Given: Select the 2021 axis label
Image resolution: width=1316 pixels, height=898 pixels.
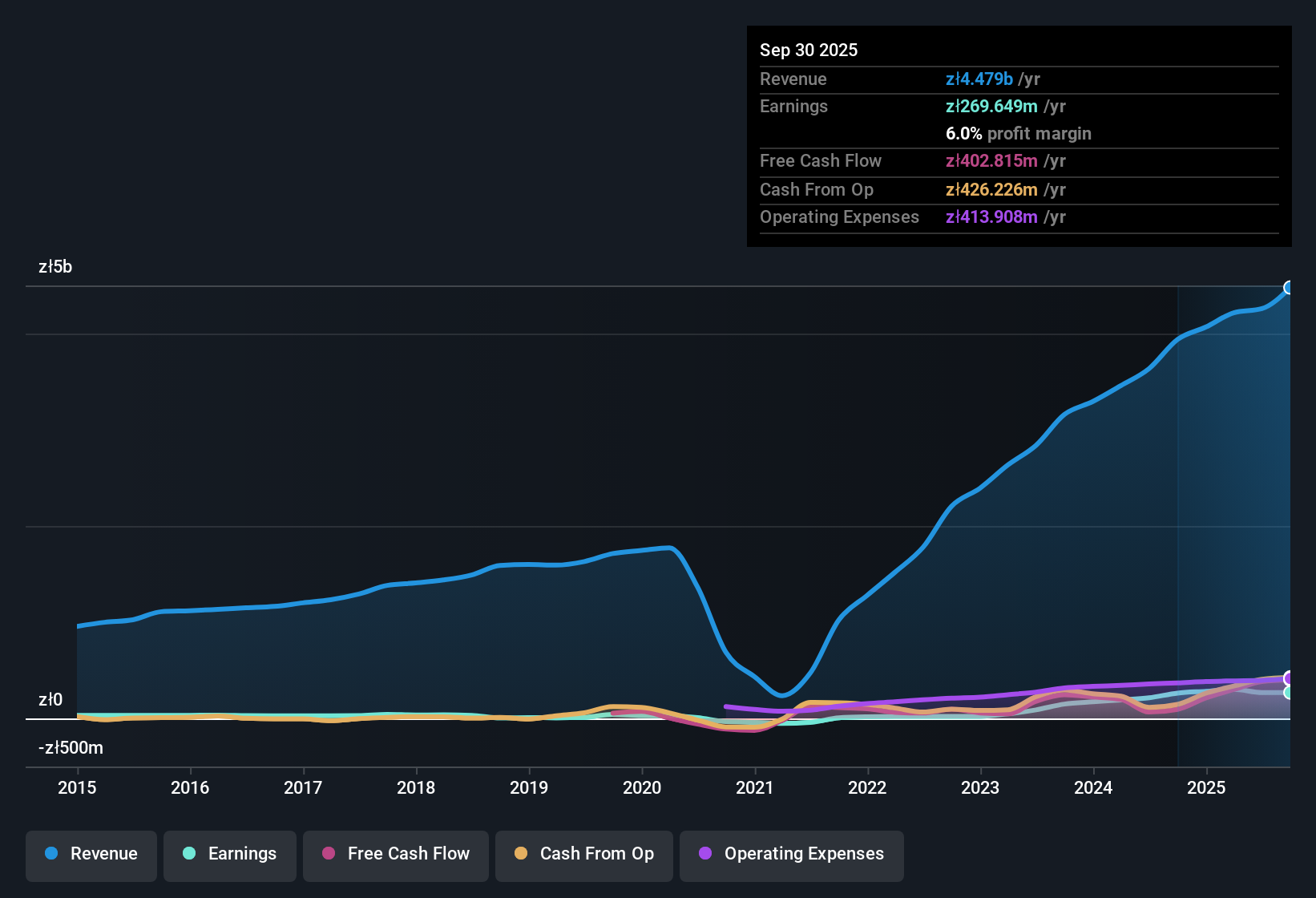Looking at the screenshot, I should (x=754, y=788).
